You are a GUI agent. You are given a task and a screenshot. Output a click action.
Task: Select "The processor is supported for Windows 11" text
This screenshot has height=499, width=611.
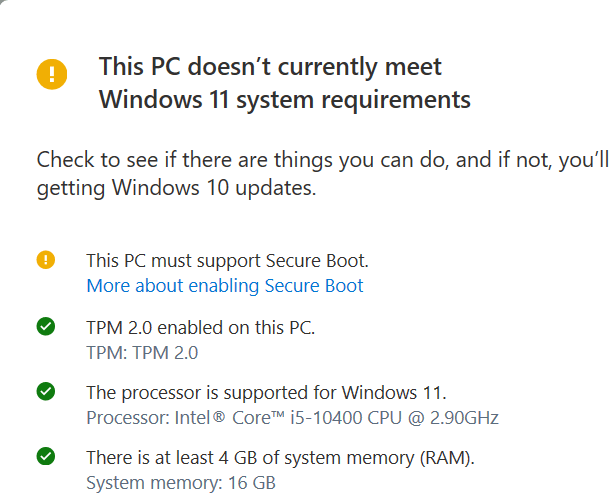266,392
